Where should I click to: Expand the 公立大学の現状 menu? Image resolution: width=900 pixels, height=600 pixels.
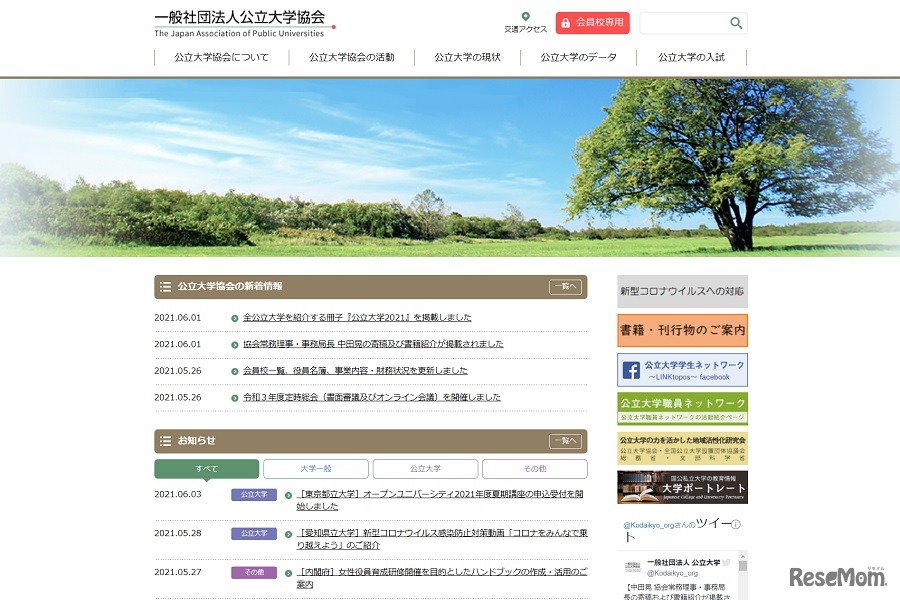tap(467, 57)
